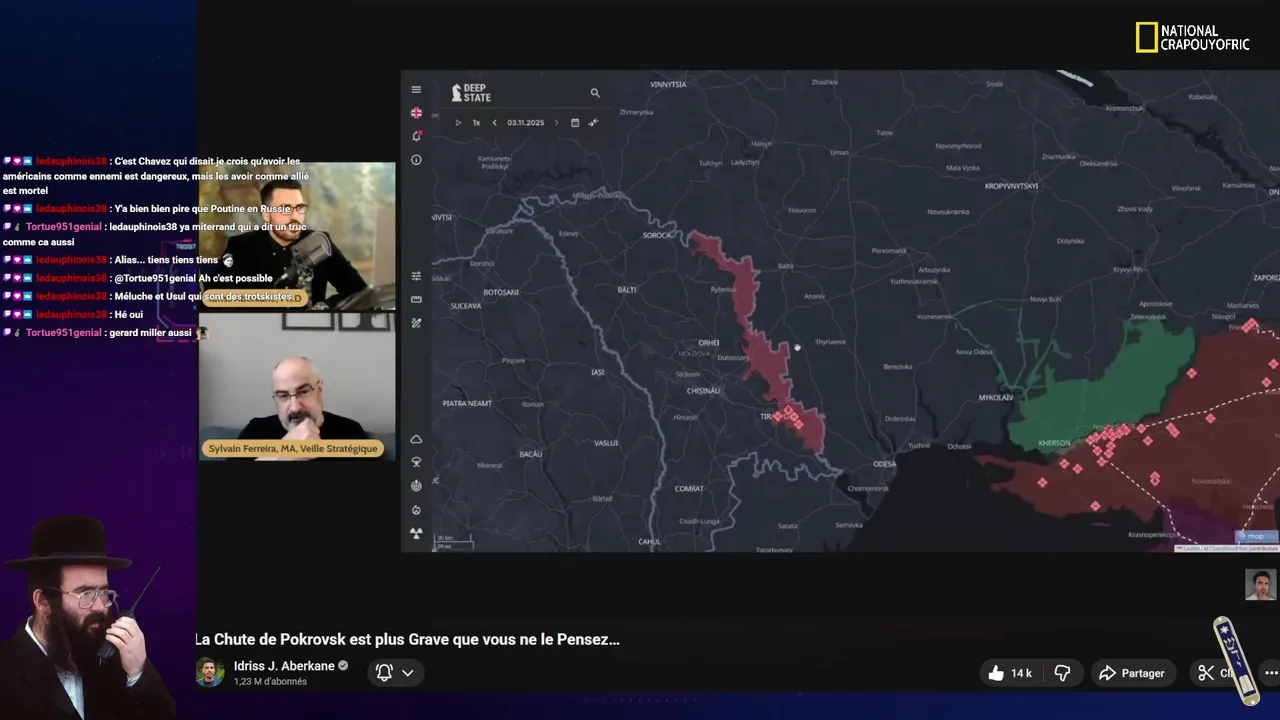Screen dimensions: 1280x720
Task: Click the ODESA city label on the map
Action: point(884,464)
